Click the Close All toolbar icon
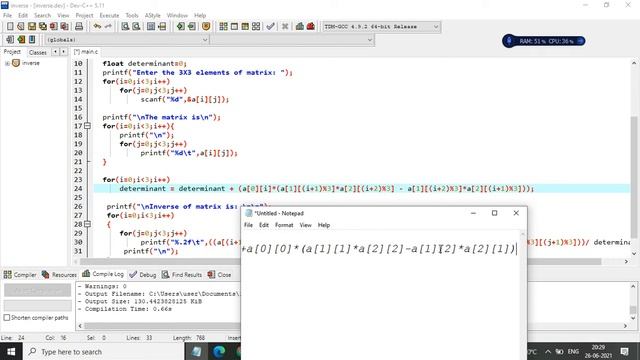640x360 pixels. click(64, 27)
